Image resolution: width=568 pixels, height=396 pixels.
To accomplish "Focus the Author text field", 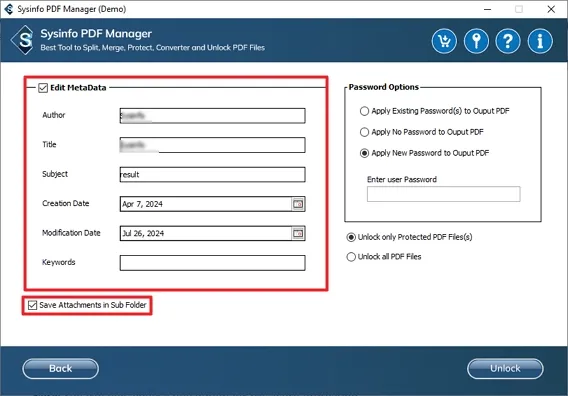I will tap(213, 116).
